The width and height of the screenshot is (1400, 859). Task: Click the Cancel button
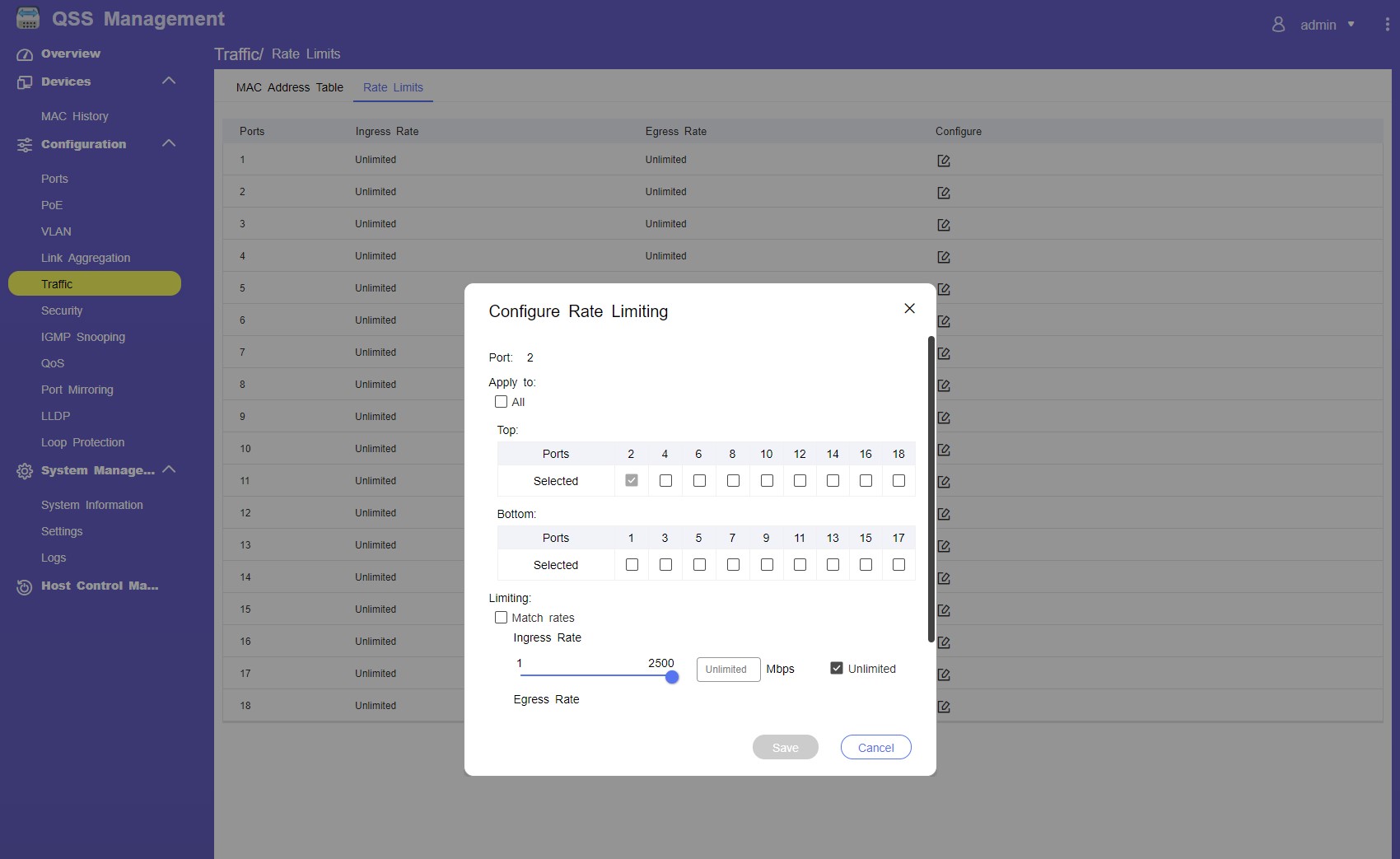tap(875, 747)
